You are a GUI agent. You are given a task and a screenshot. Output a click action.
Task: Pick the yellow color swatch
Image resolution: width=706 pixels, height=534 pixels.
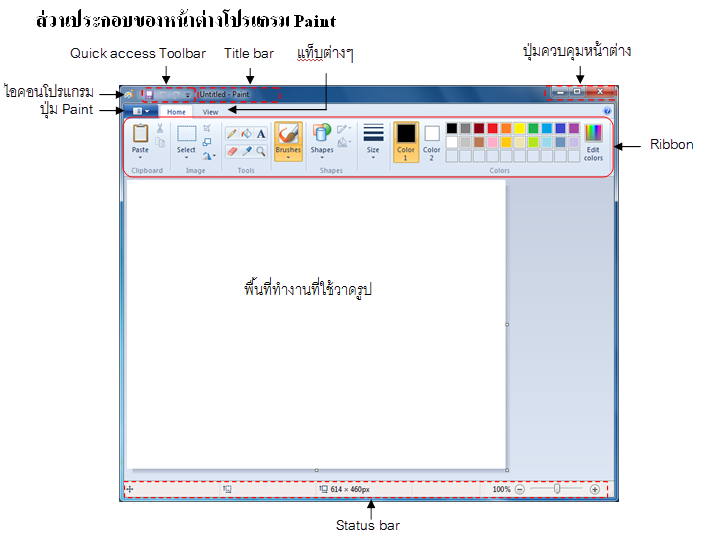point(520,128)
